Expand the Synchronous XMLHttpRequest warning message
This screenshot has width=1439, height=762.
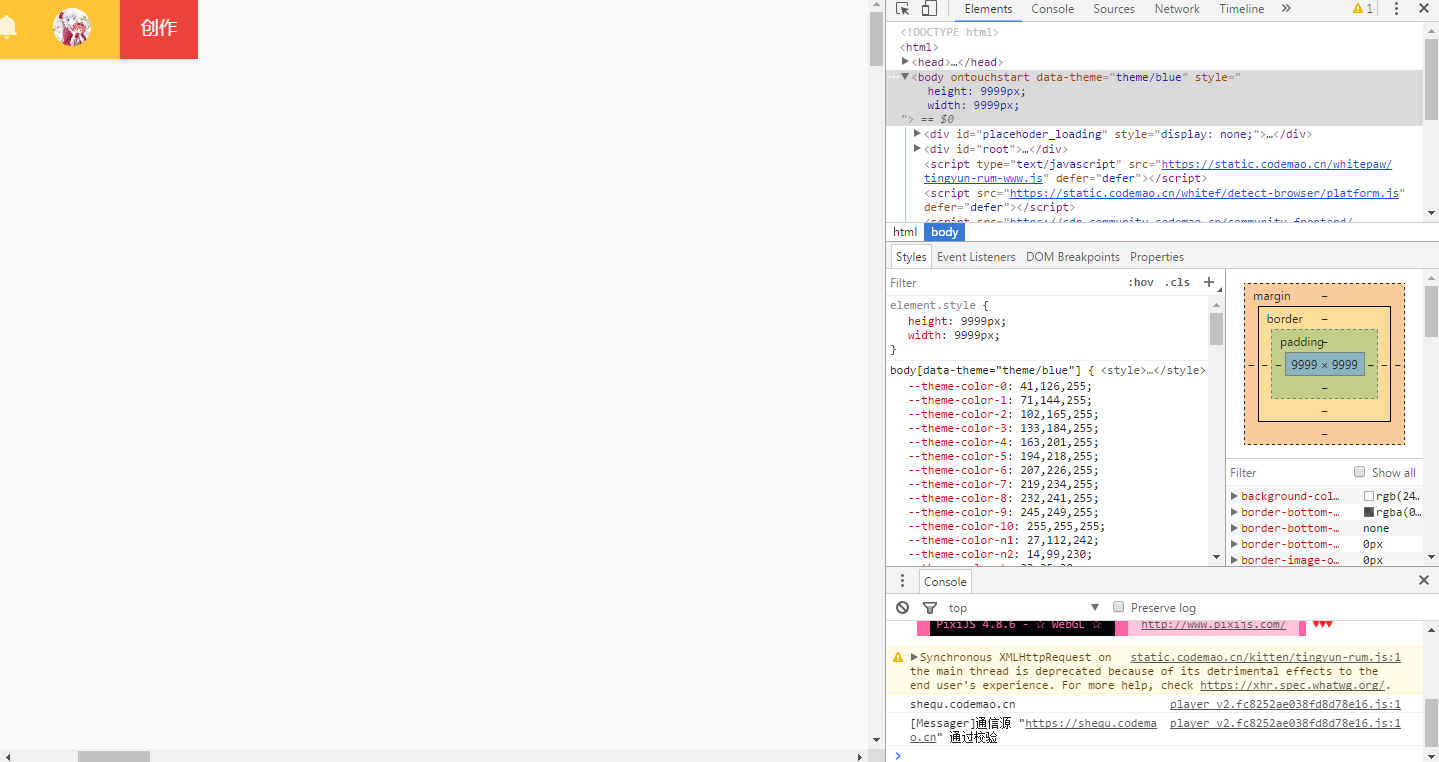coord(914,657)
